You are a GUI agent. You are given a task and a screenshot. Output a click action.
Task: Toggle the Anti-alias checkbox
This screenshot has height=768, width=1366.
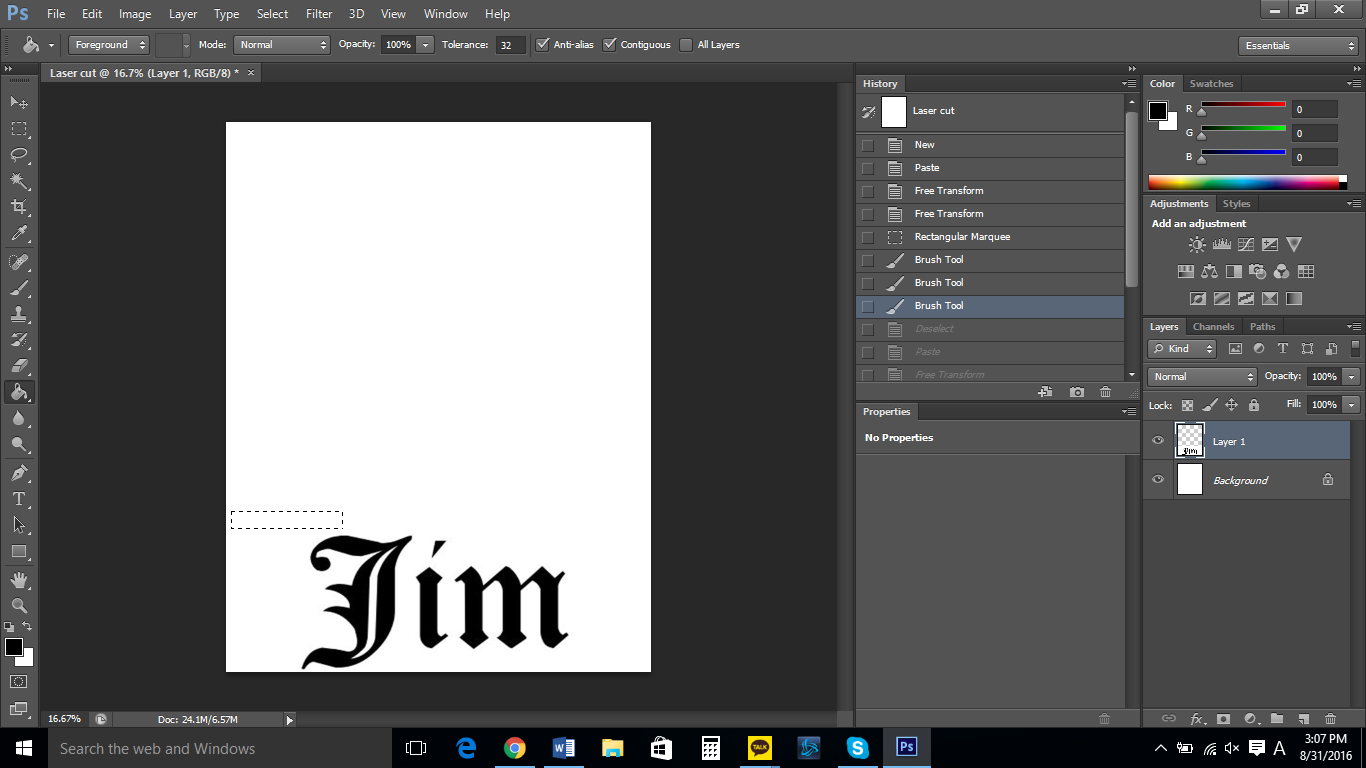[543, 44]
